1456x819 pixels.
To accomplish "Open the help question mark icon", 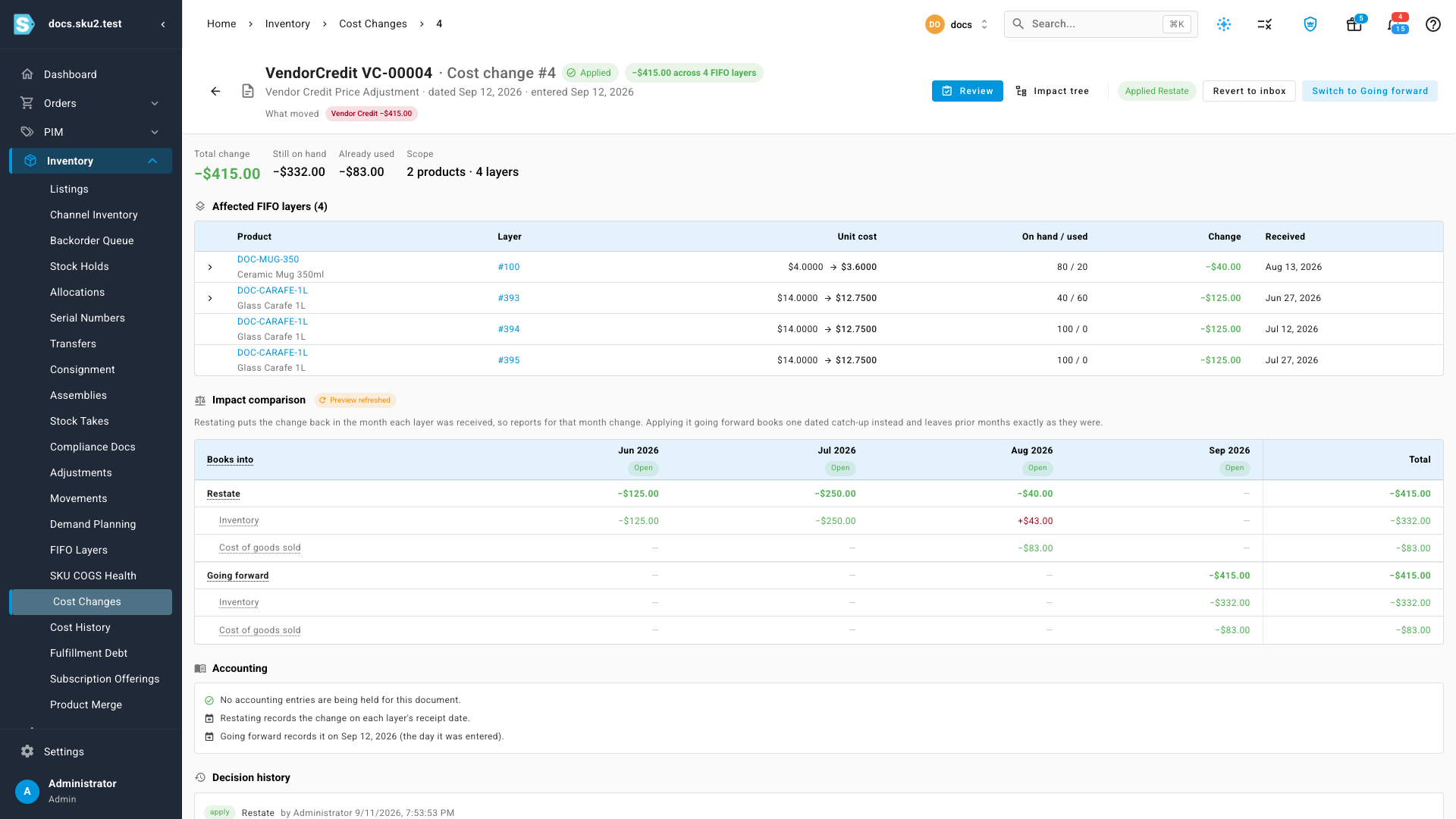I will 1432,24.
